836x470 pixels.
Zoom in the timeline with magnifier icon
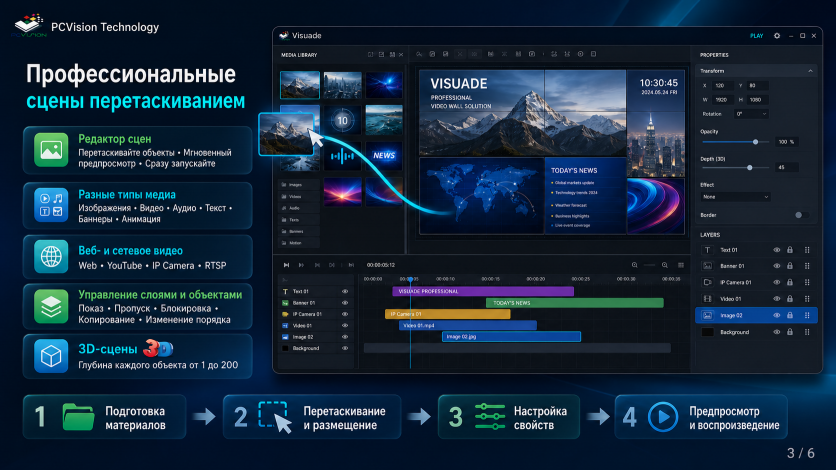coord(665,265)
